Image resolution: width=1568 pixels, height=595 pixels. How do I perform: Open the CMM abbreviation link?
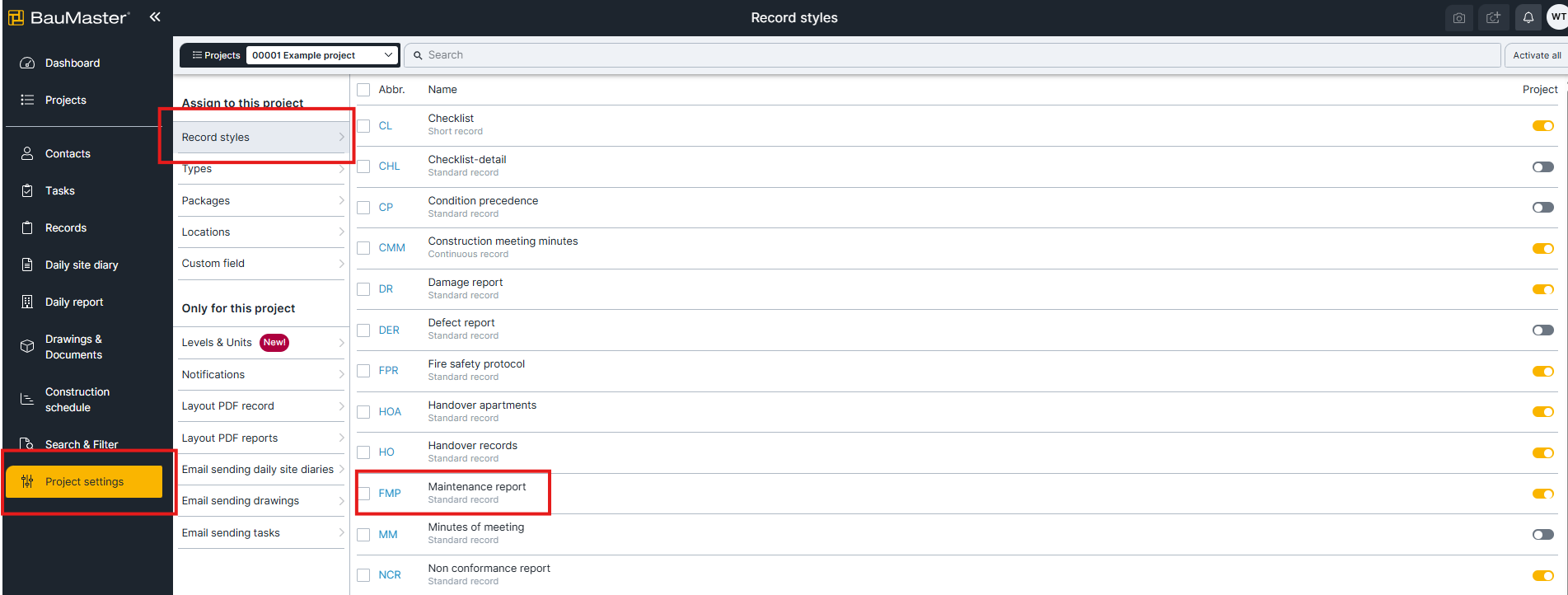[392, 248]
